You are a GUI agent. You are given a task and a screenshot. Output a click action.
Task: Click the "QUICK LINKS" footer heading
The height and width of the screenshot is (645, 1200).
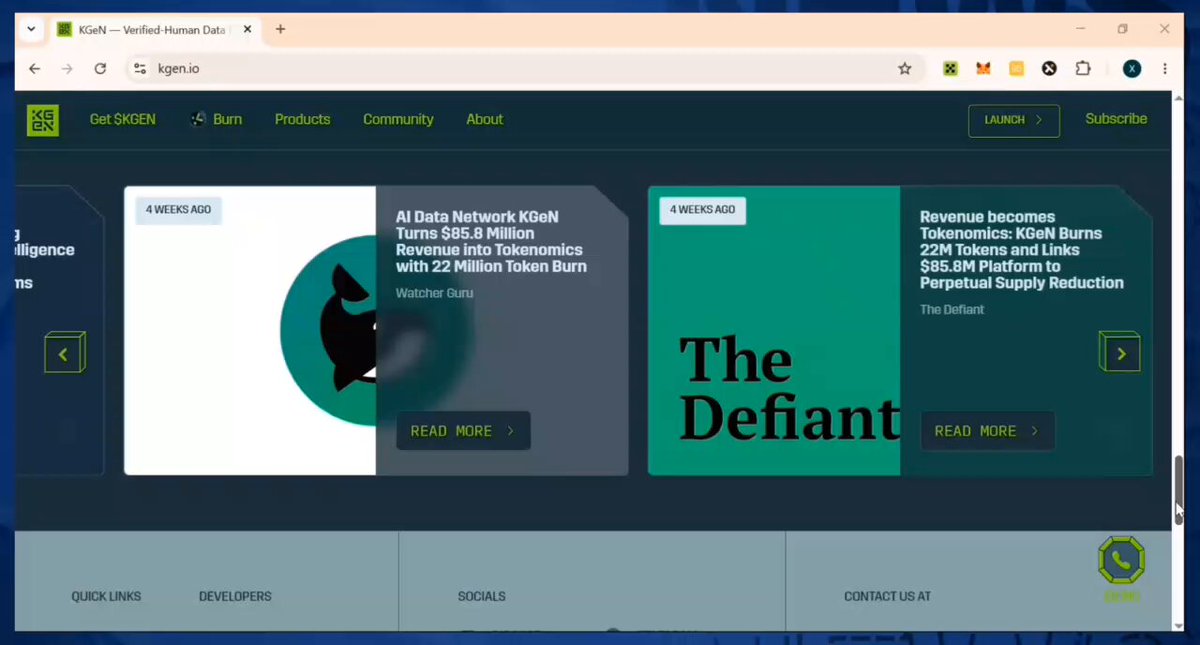[106, 596]
